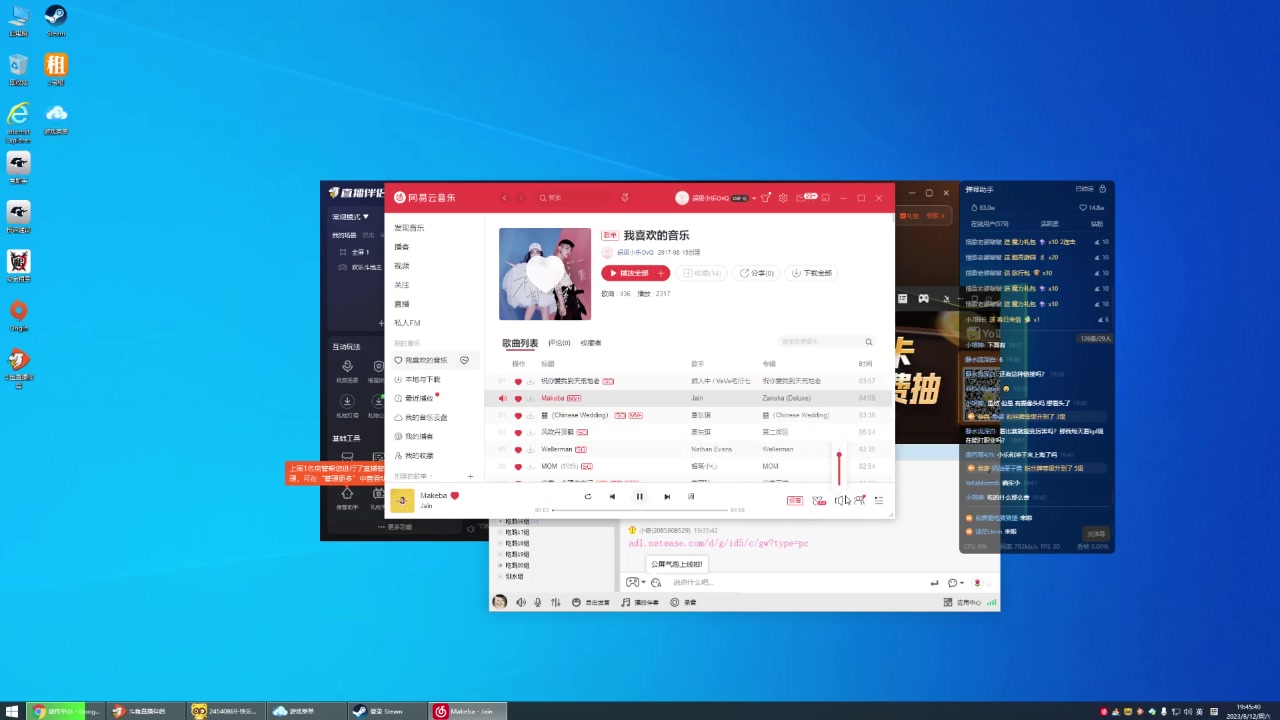This screenshot has height=720, width=1280.
Task: Open the sound effects icon in player bar
Action: tap(819, 500)
